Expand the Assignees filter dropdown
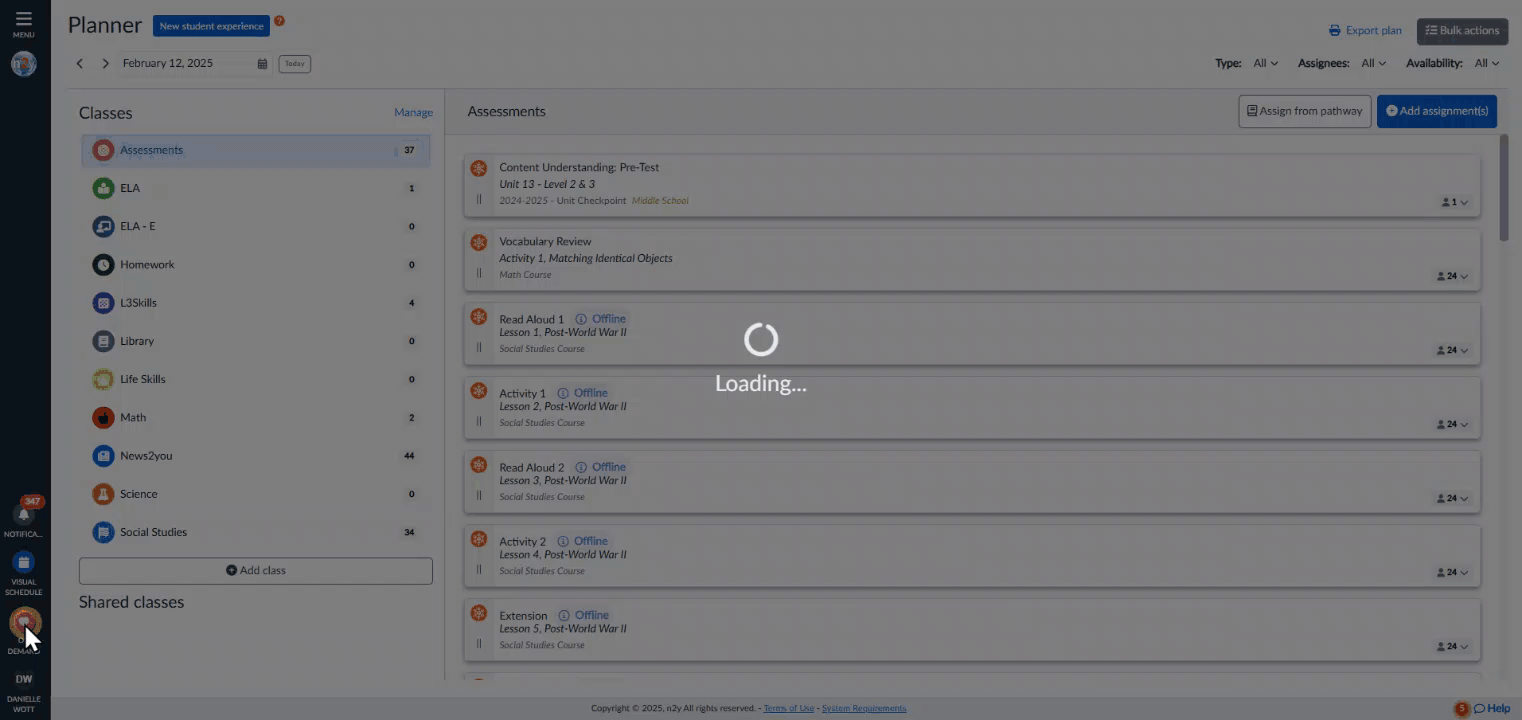This screenshot has height=720, width=1522. click(1374, 63)
